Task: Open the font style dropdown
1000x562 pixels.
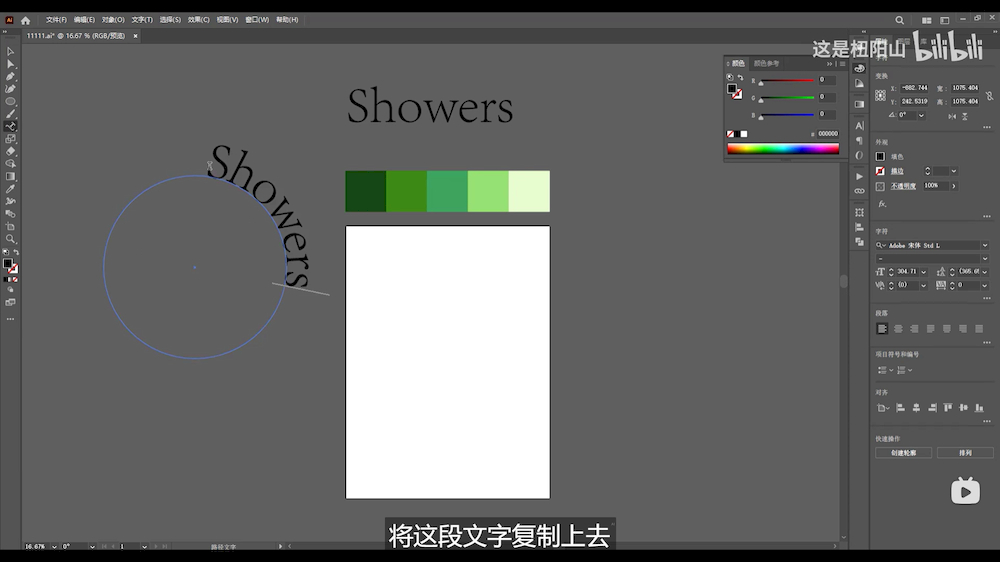Action: click(985, 259)
